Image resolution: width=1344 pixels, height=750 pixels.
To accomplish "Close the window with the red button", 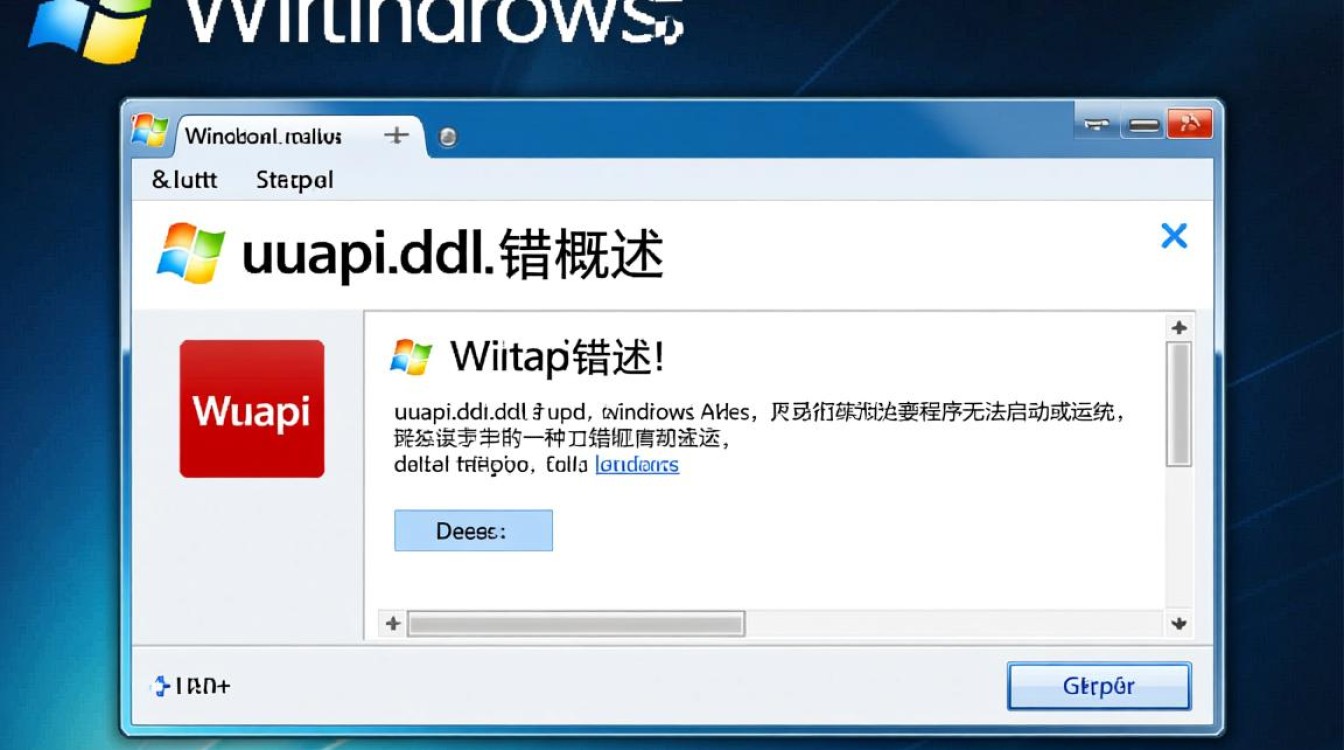I will (1190, 124).
